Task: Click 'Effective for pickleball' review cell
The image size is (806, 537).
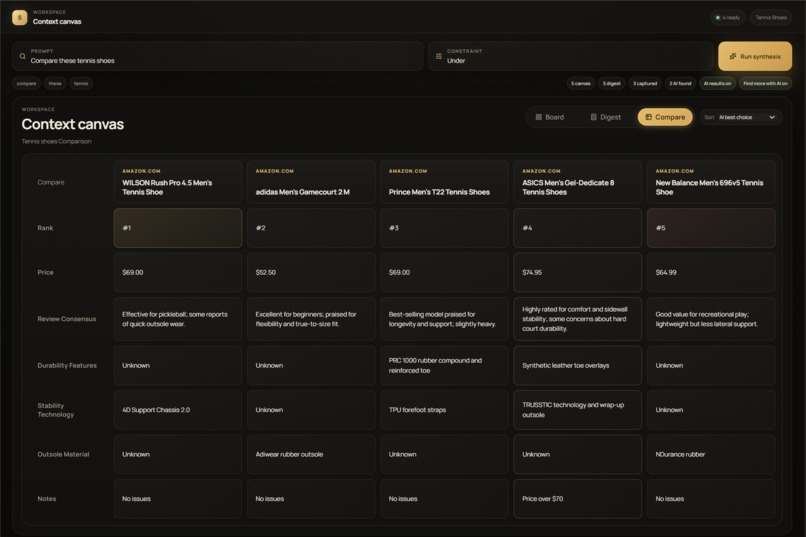Action: pos(177,319)
